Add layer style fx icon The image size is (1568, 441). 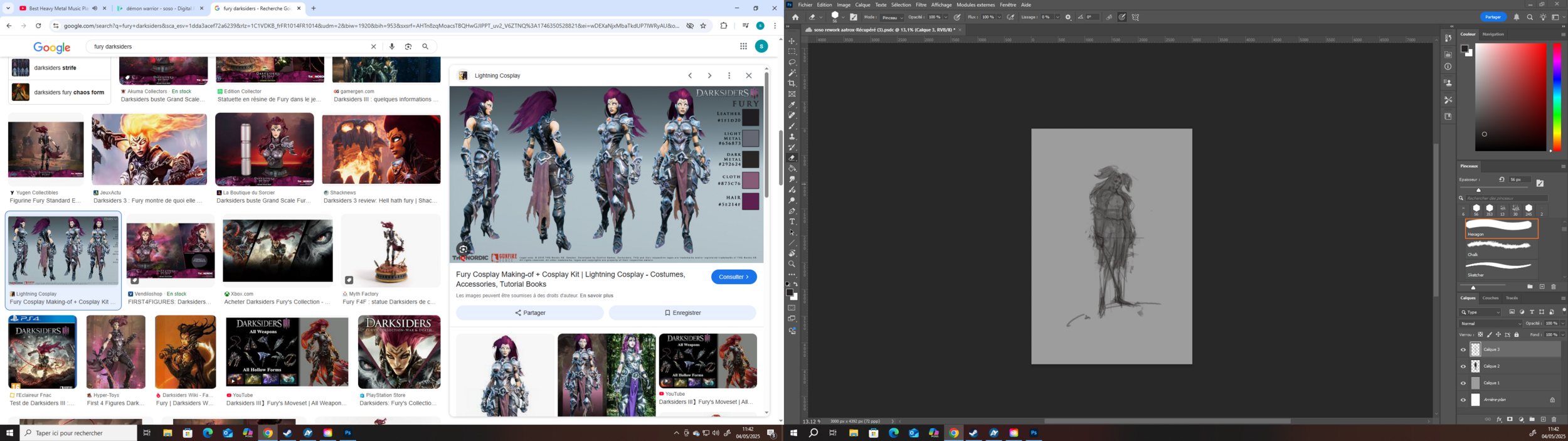(x=1500, y=420)
